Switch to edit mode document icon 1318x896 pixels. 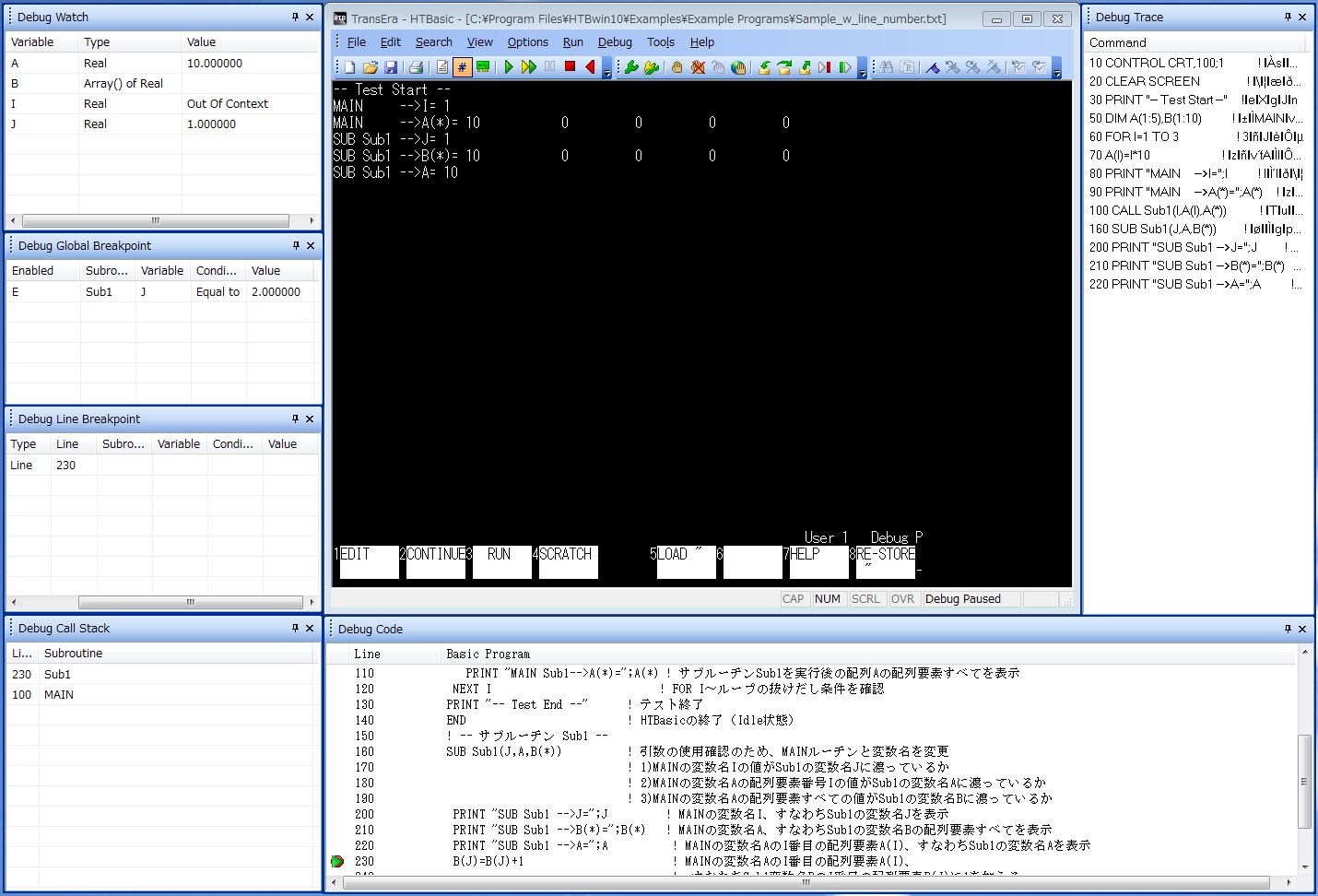click(x=442, y=66)
